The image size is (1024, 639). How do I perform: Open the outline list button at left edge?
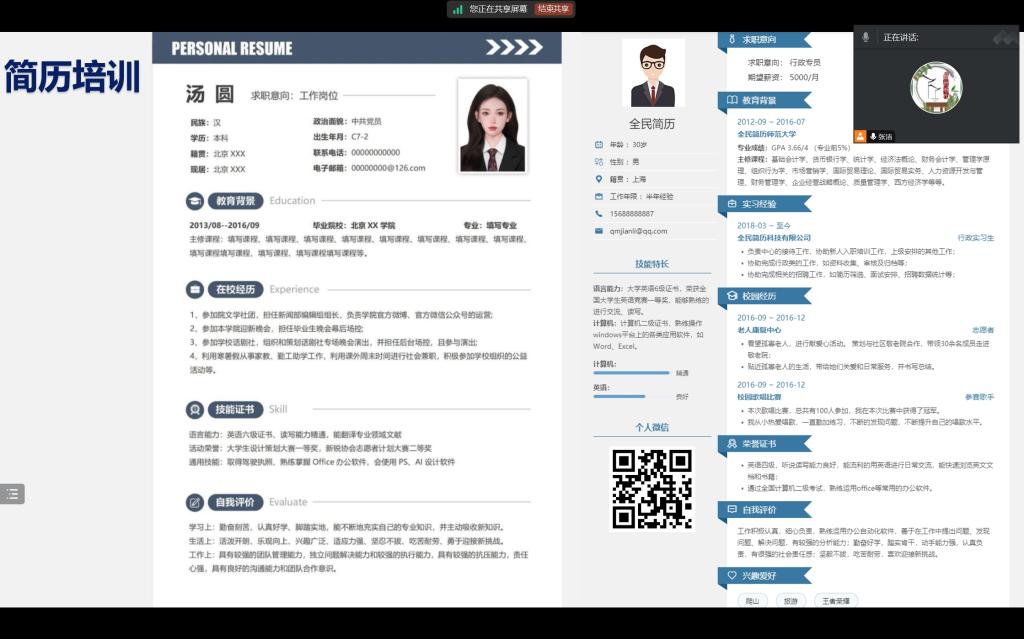(12, 493)
